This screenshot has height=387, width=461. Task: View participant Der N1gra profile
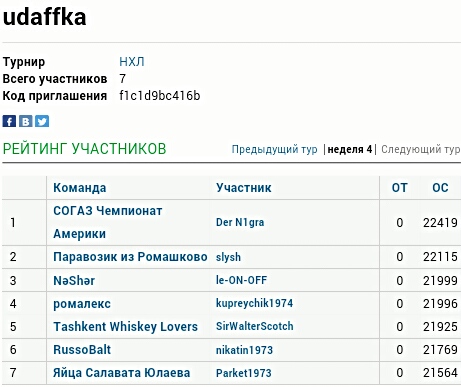[x=240, y=222]
